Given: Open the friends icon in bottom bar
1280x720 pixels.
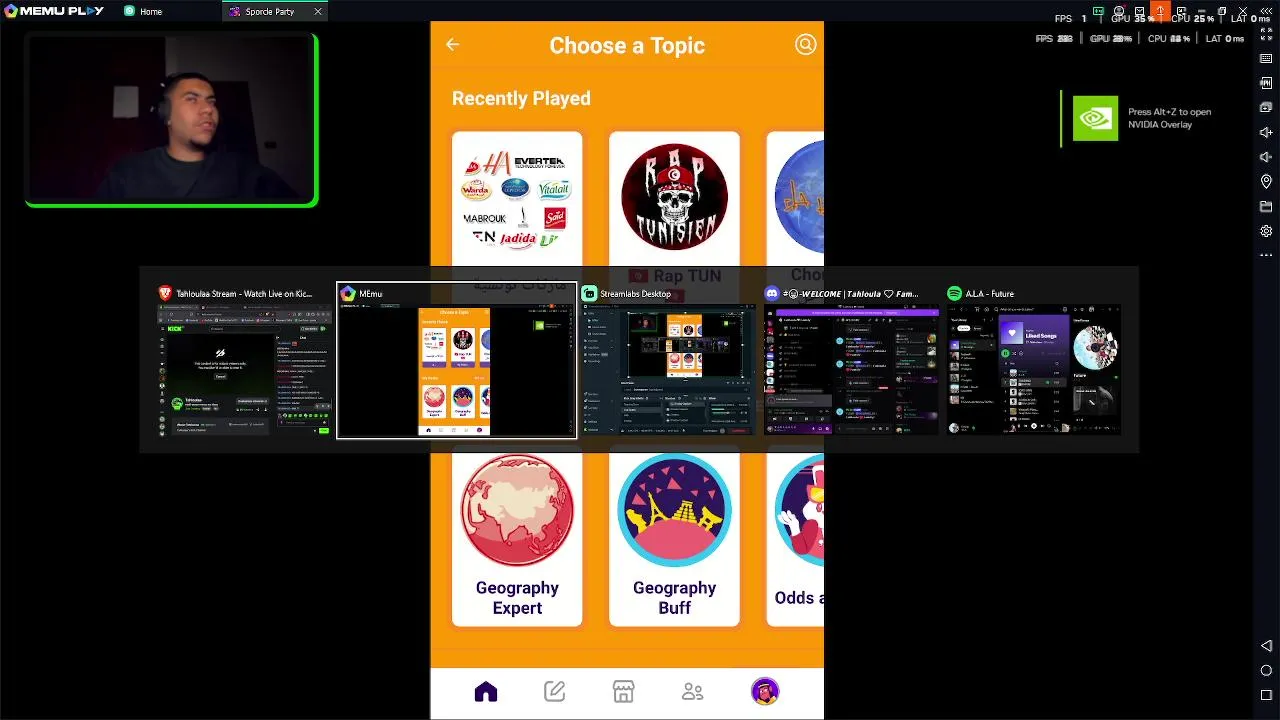Looking at the screenshot, I should click(x=692, y=692).
